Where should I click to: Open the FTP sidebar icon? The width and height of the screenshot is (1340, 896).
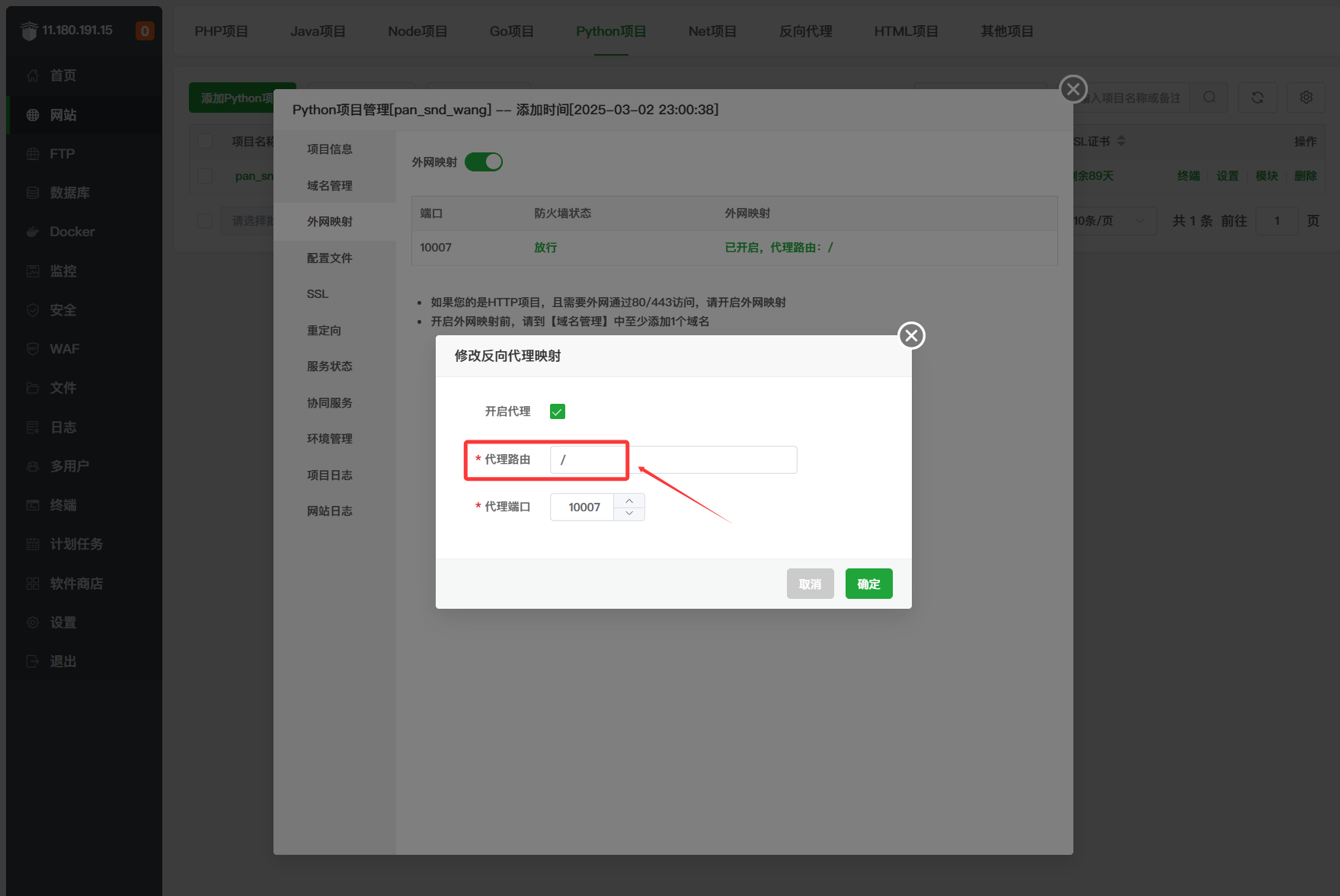pos(33,154)
